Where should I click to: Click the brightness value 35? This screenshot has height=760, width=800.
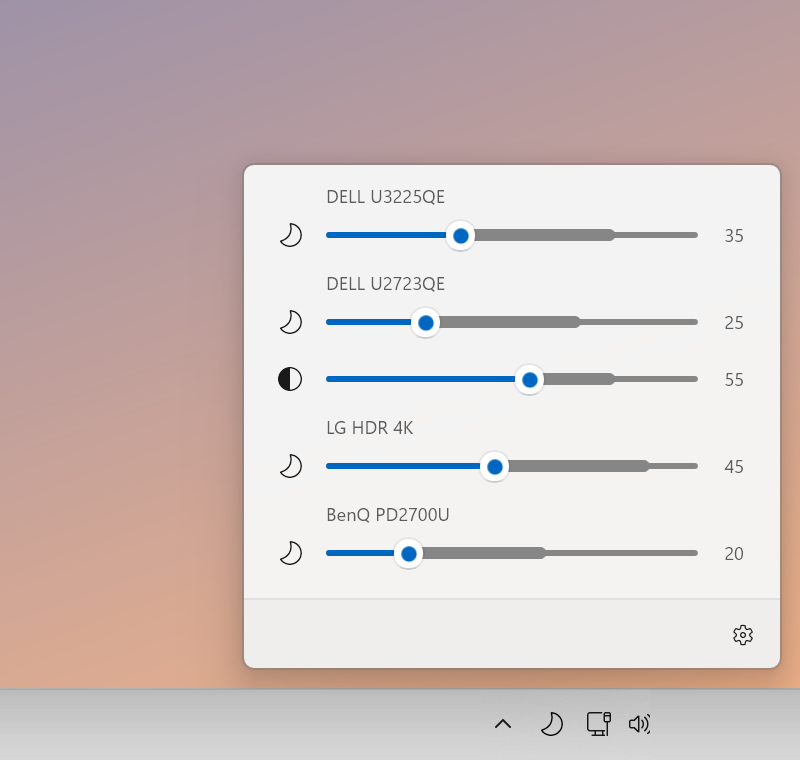[734, 236]
